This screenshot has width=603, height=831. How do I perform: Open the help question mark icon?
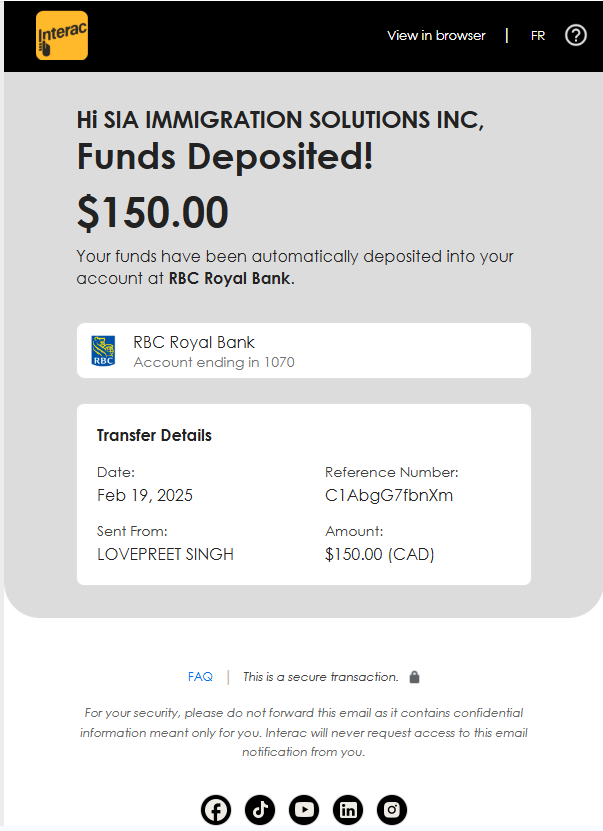click(x=575, y=36)
